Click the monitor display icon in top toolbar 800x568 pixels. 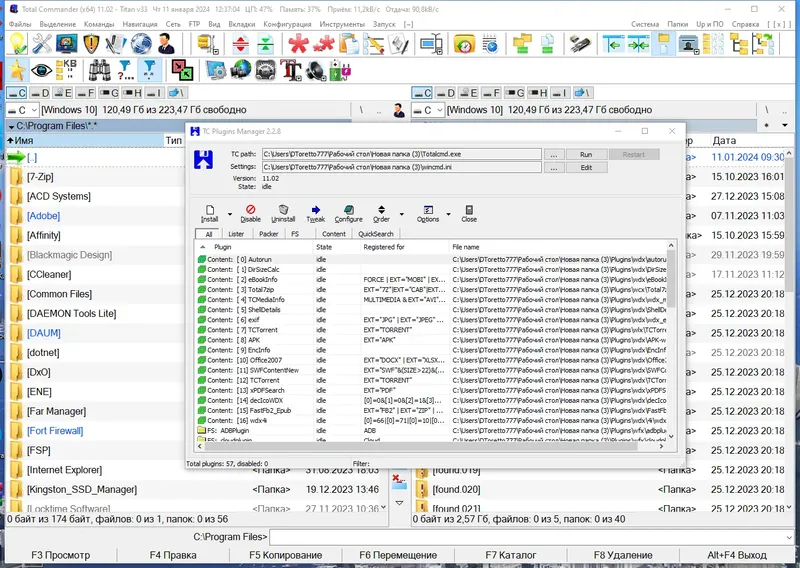click(x=66, y=43)
